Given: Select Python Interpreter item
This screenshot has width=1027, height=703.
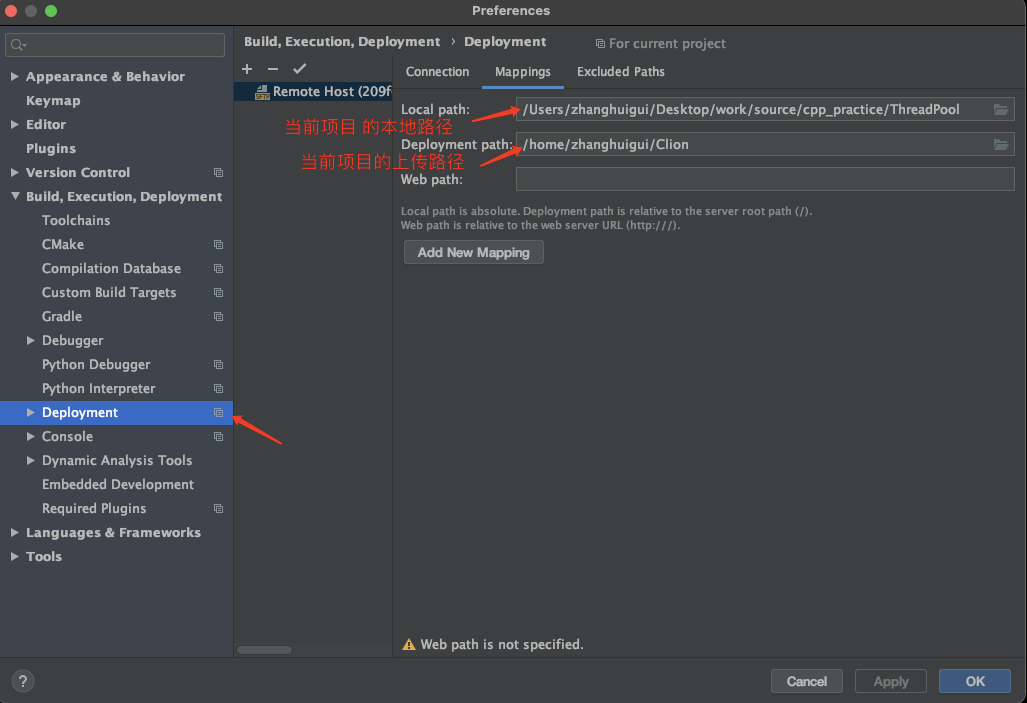Looking at the screenshot, I should tap(98, 389).
